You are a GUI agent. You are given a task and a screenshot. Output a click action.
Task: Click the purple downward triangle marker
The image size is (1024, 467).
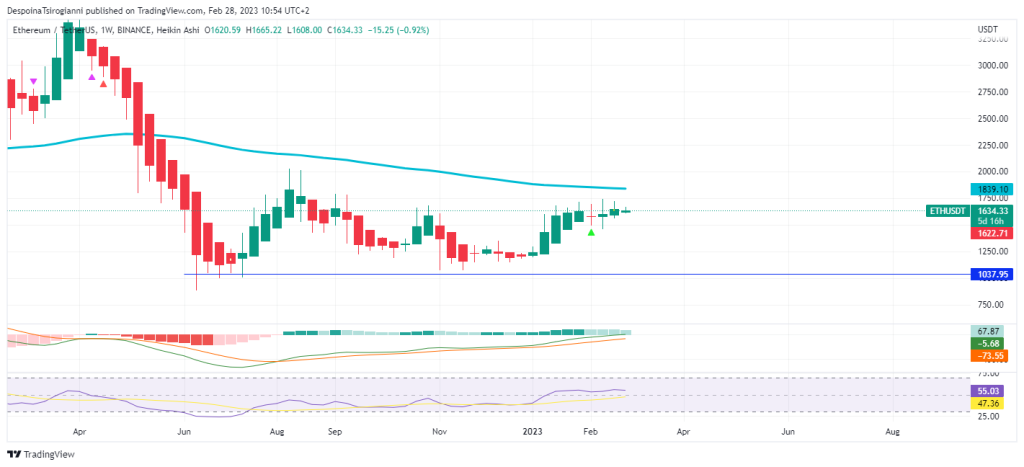coord(34,81)
